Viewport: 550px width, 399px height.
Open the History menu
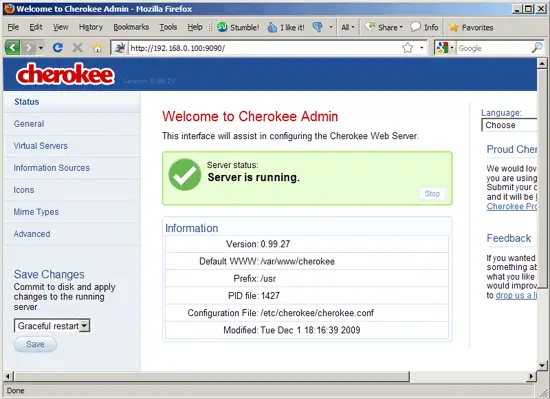[90, 27]
